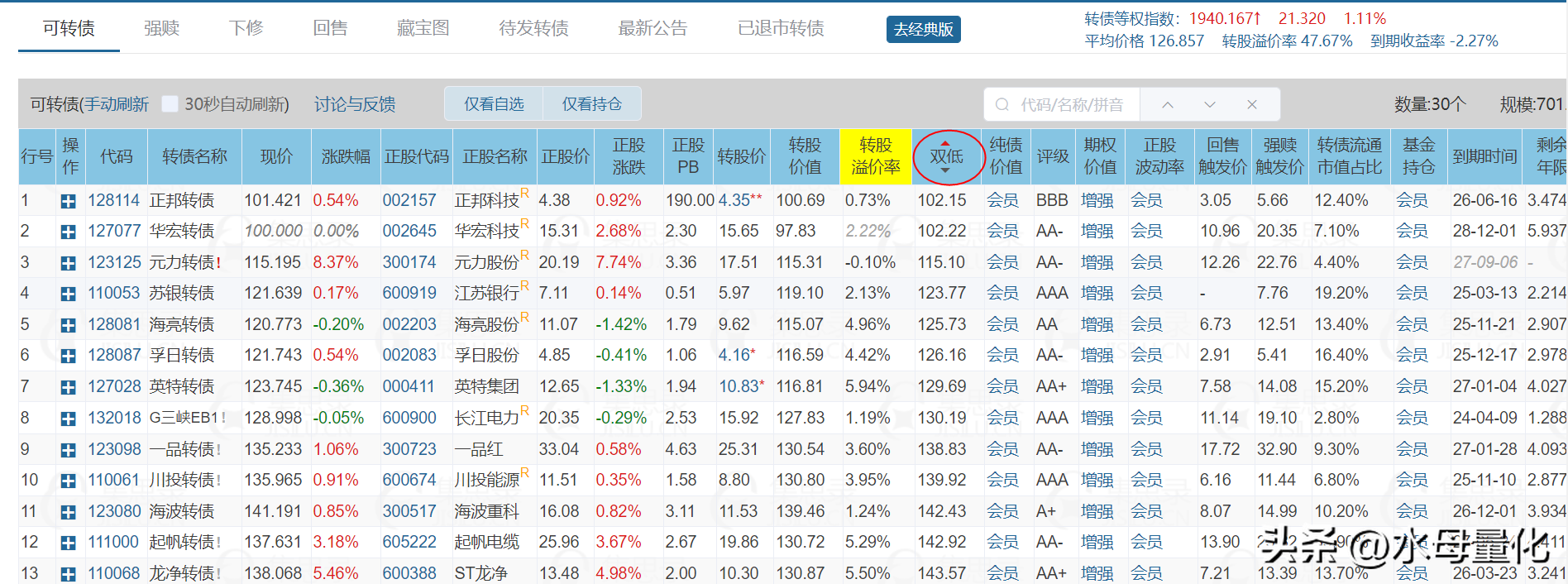Expand row 123098 一品转债 plus icon
Screen dimensions: 1568x584
[69, 451]
